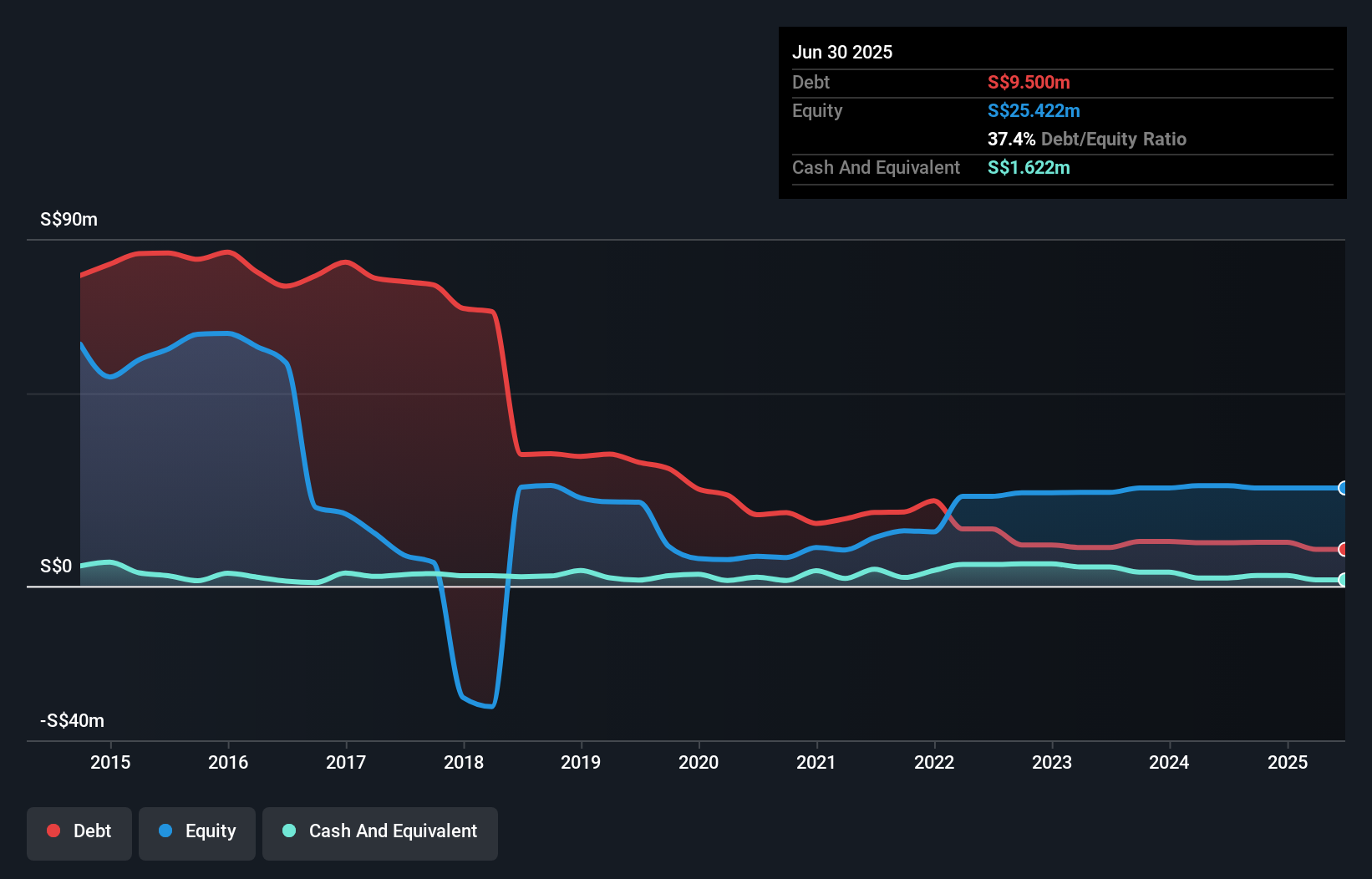Click the 2017 x-axis label
Viewport: 1372px width, 879px height.
pyautogui.click(x=346, y=762)
